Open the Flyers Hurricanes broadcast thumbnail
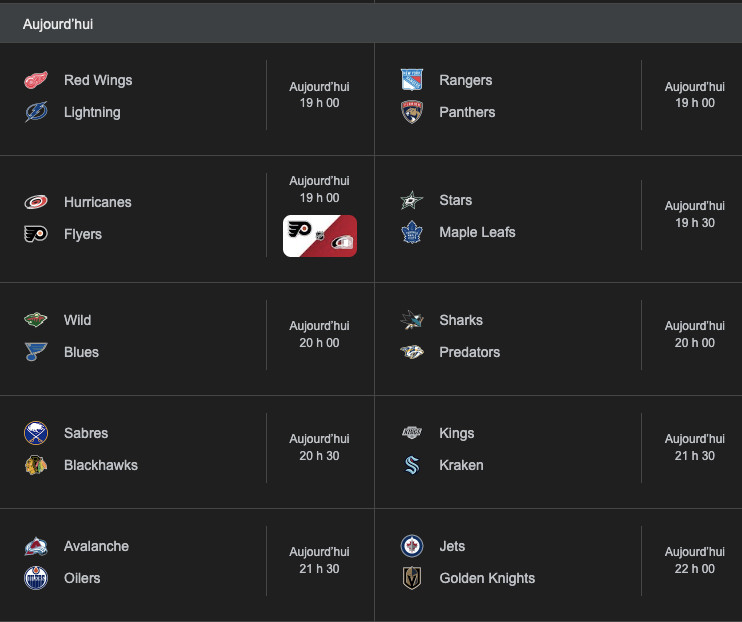The image size is (742, 622). pos(320,236)
